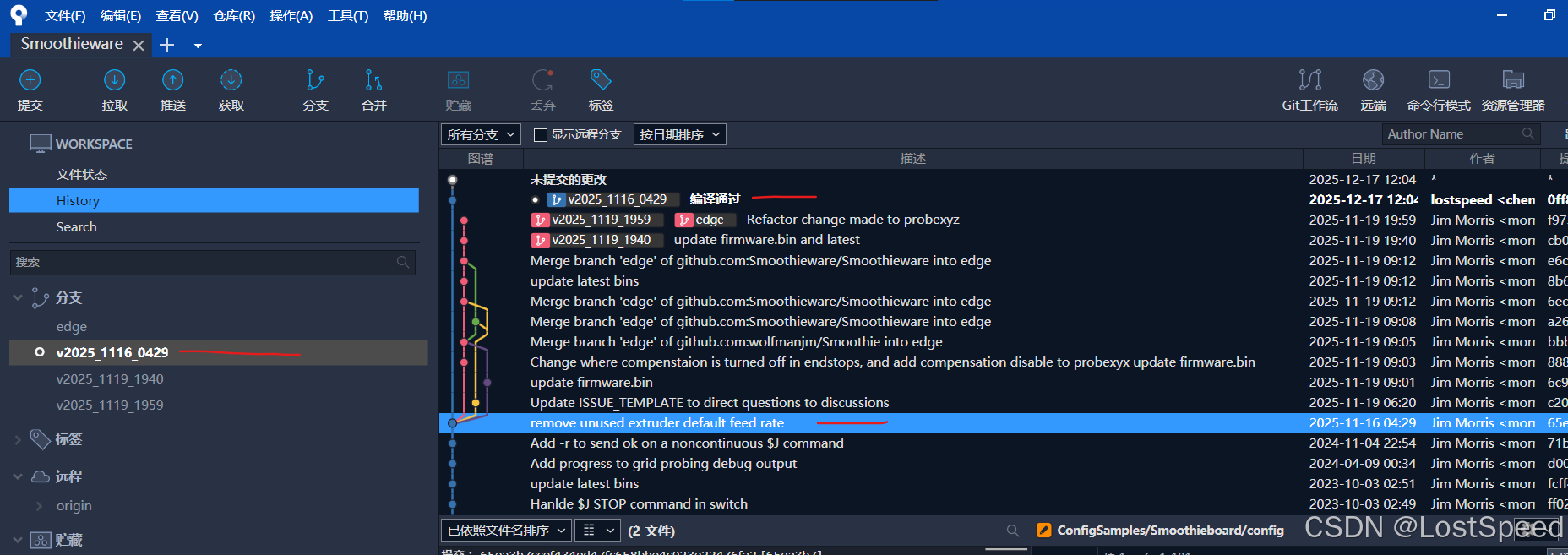The image size is (1568, 555).
Task: Click the file list search magnifier icon
Action: [1012, 531]
